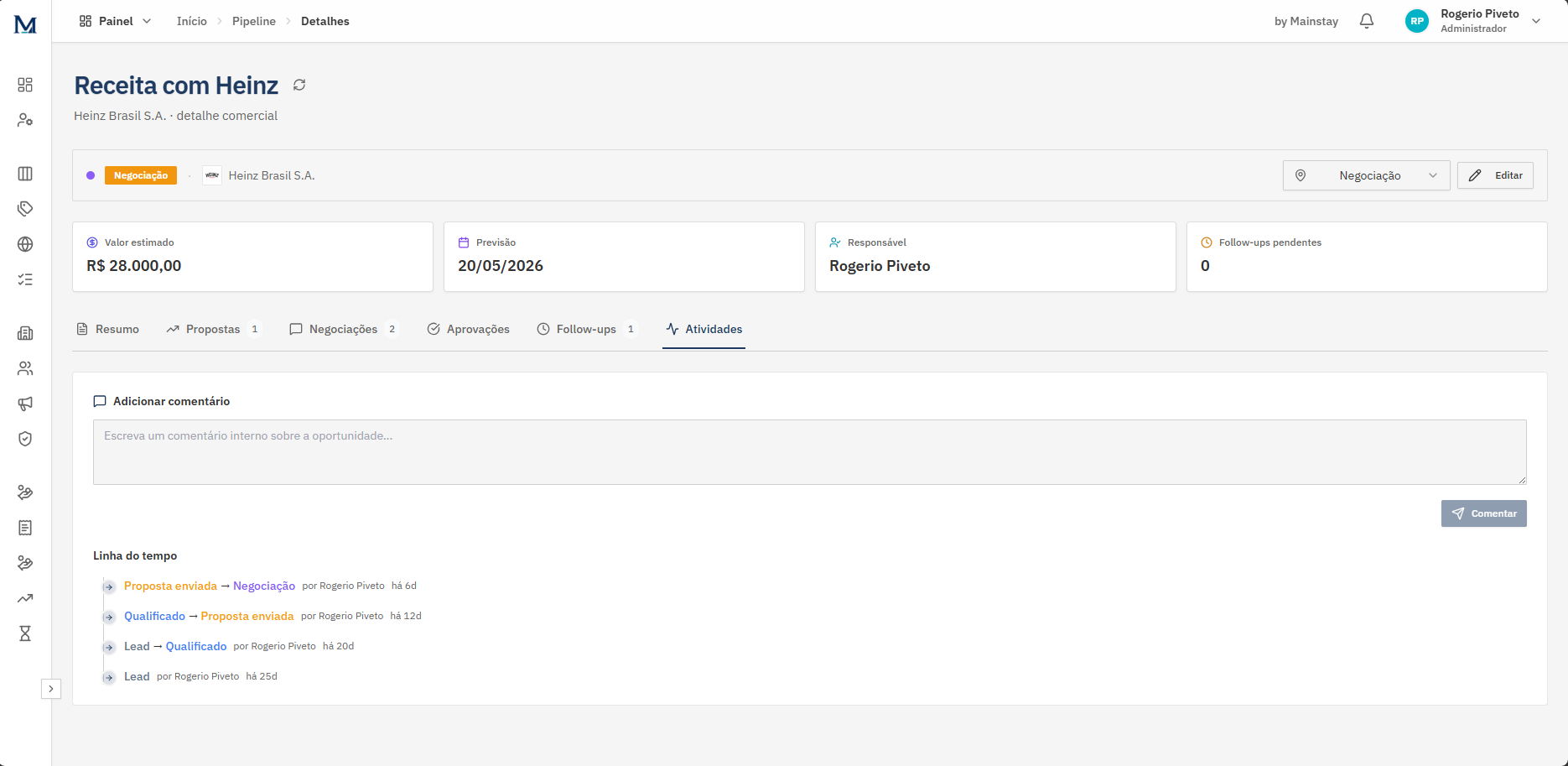
Task: Click the internal comment text area
Action: click(x=809, y=452)
